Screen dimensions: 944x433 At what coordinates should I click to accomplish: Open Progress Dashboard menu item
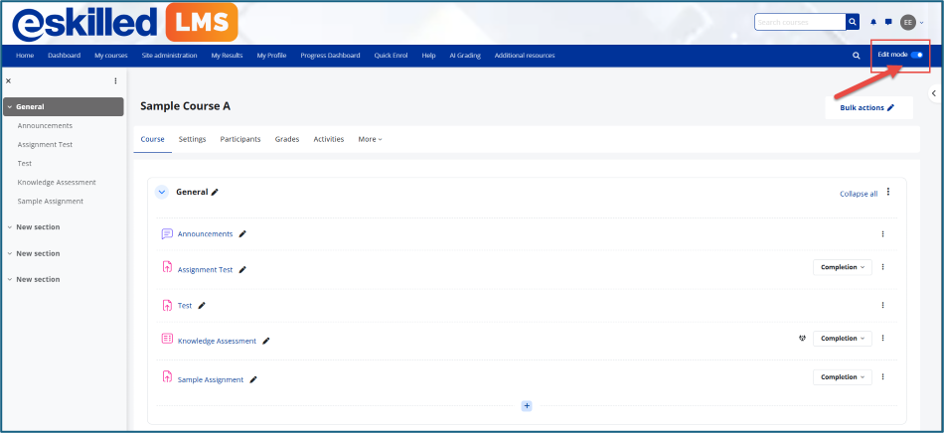click(x=330, y=55)
